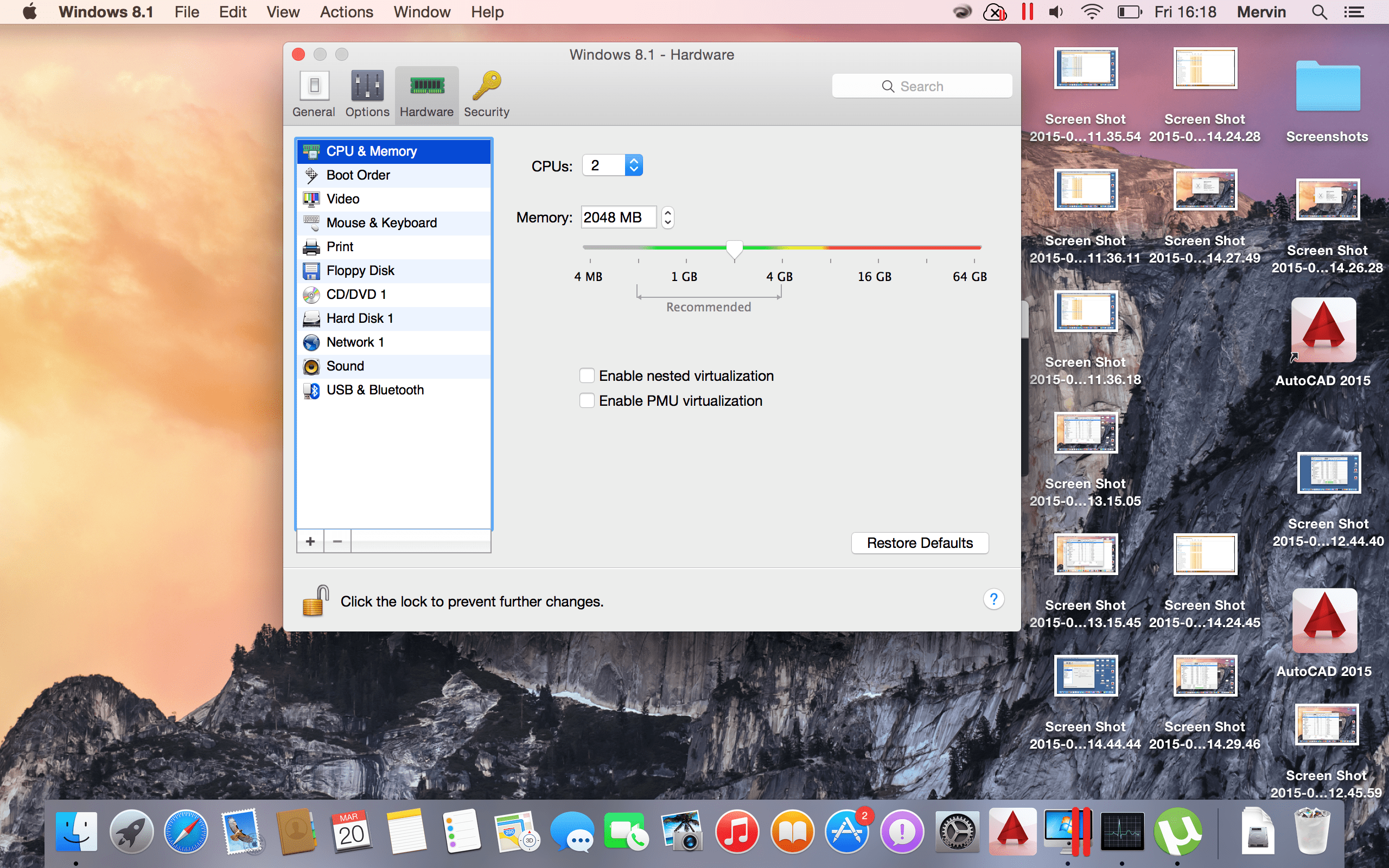This screenshot has height=868, width=1389.
Task: Open Notification Center in menu bar
Action: click(1354, 12)
